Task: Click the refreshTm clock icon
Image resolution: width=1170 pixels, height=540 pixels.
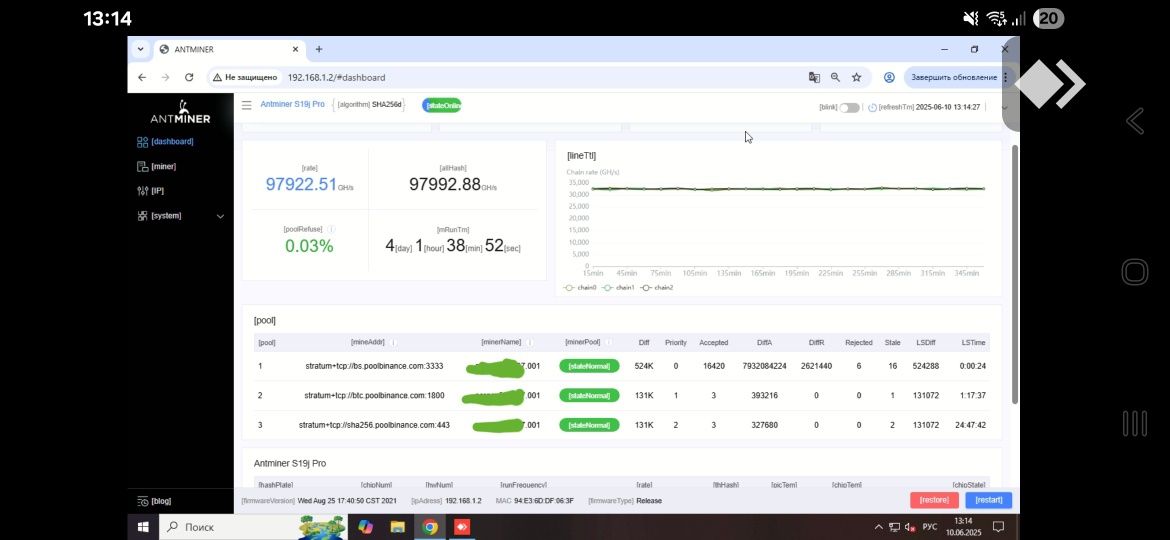Action: point(872,107)
